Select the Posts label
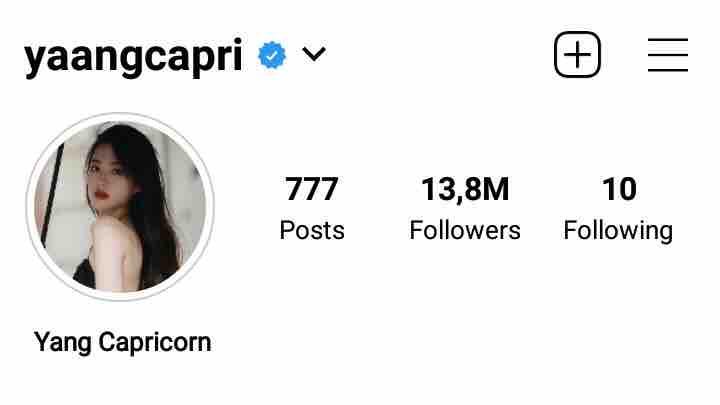The height and width of the screenshot is (405, 720). 312,230
